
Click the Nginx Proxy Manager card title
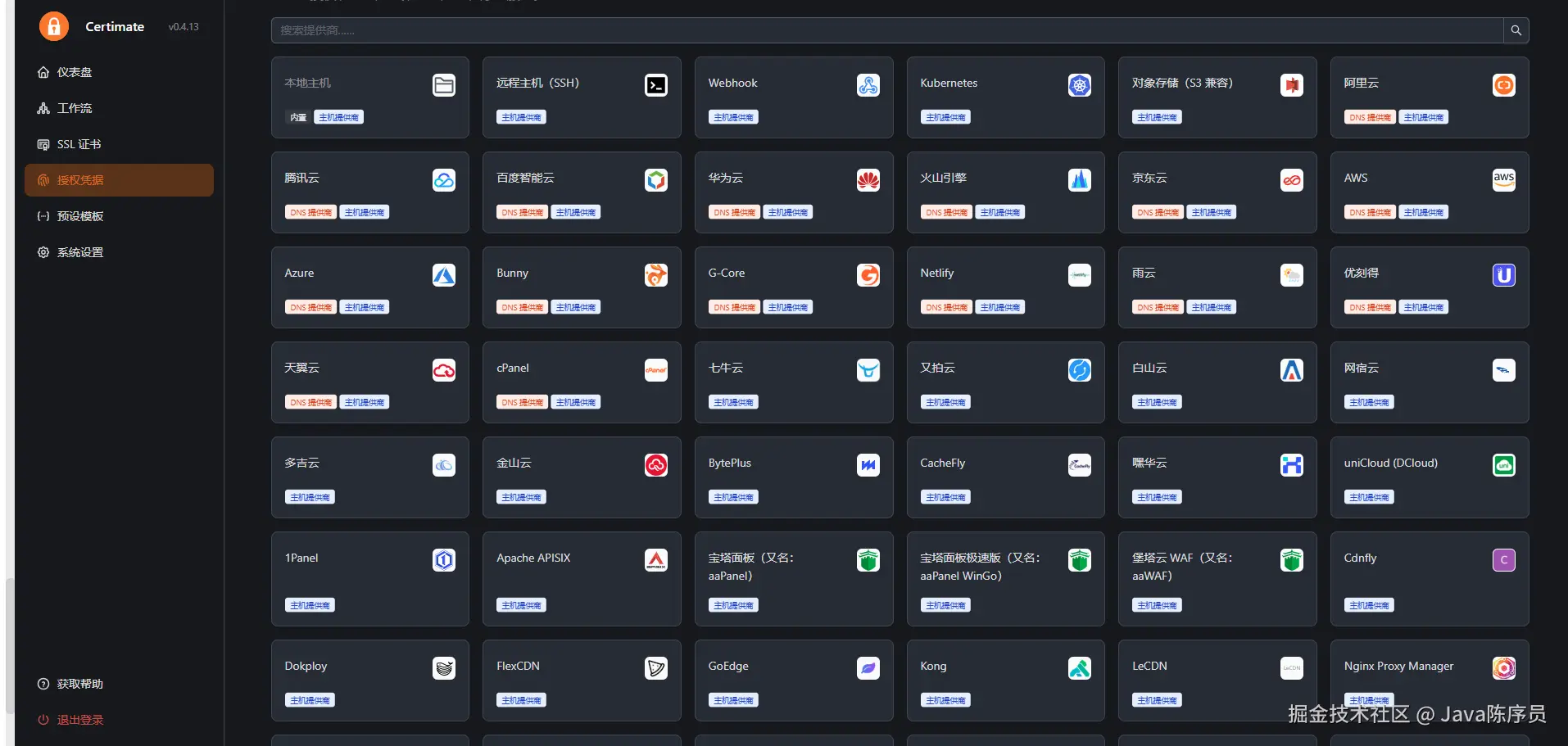click(x=1398, y=666)
